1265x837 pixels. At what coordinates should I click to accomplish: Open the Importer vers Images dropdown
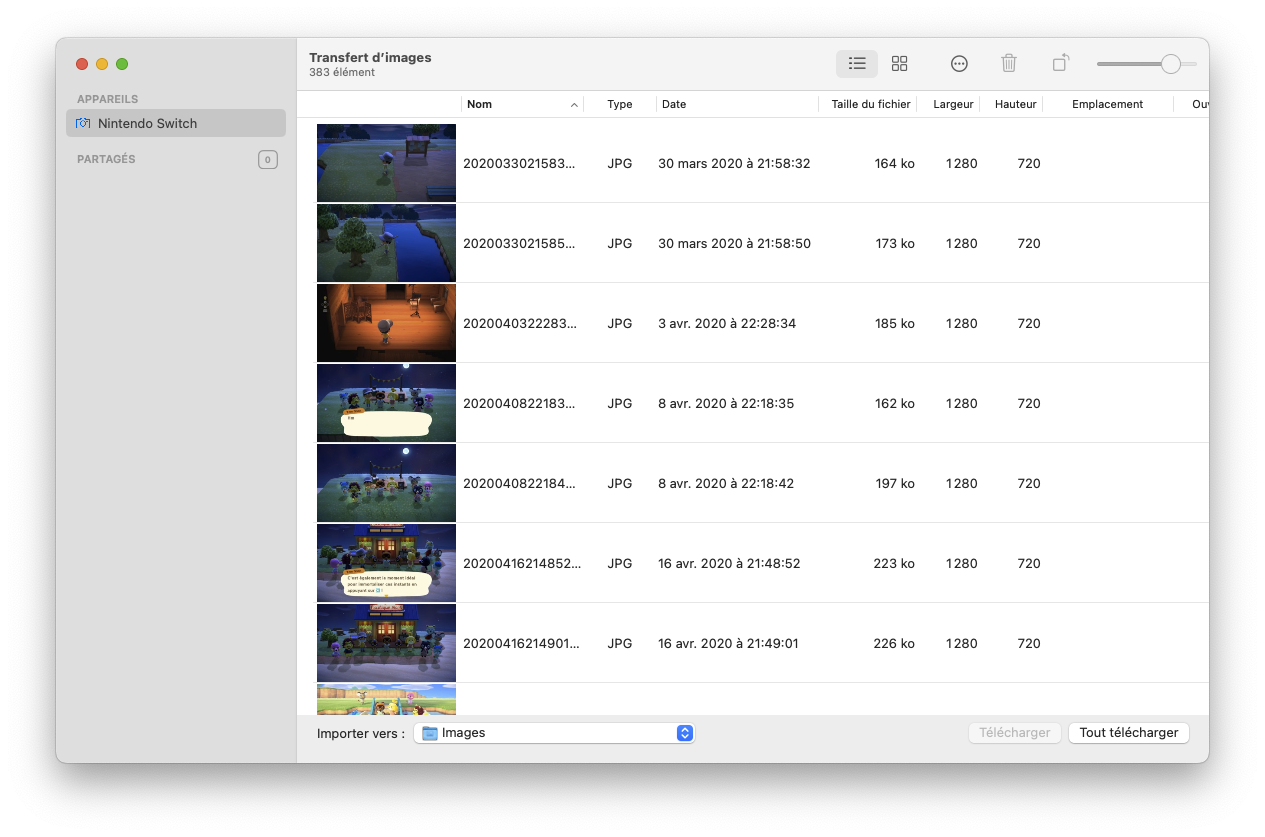coord(554,733)
